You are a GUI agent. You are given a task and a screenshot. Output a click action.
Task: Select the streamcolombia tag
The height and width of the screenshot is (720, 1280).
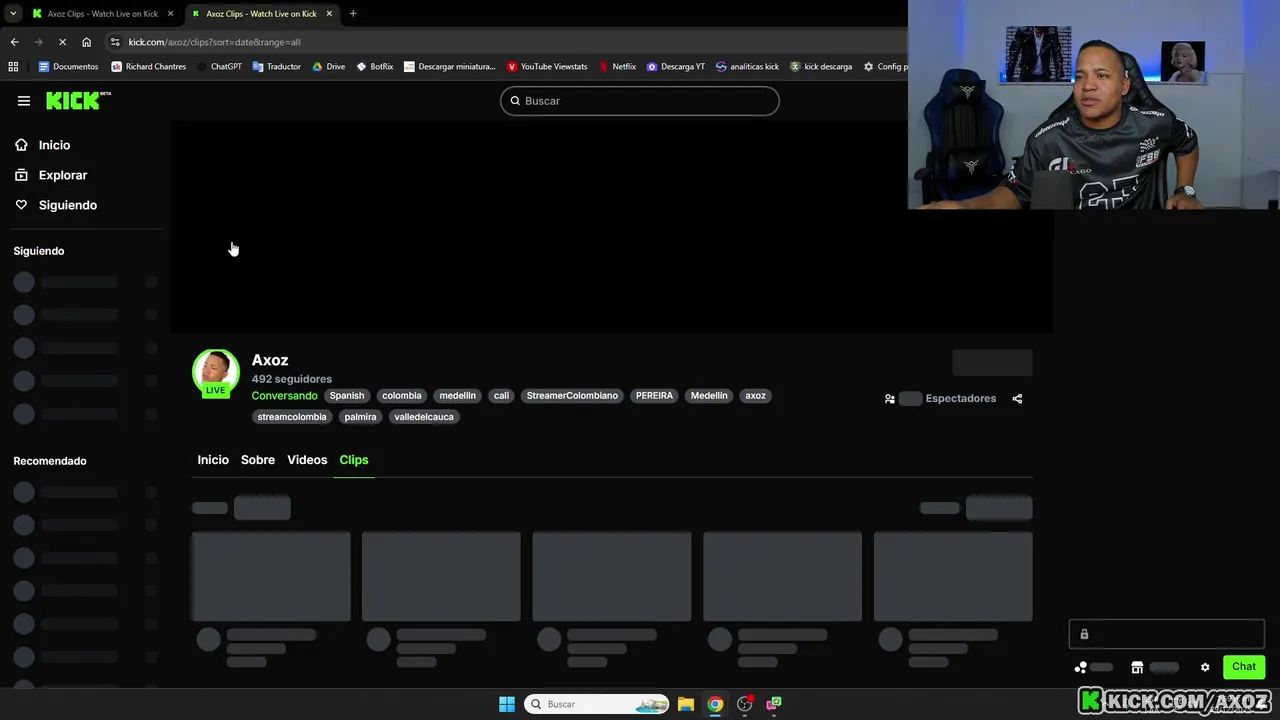pyautogui.click(x=292, y=417)
